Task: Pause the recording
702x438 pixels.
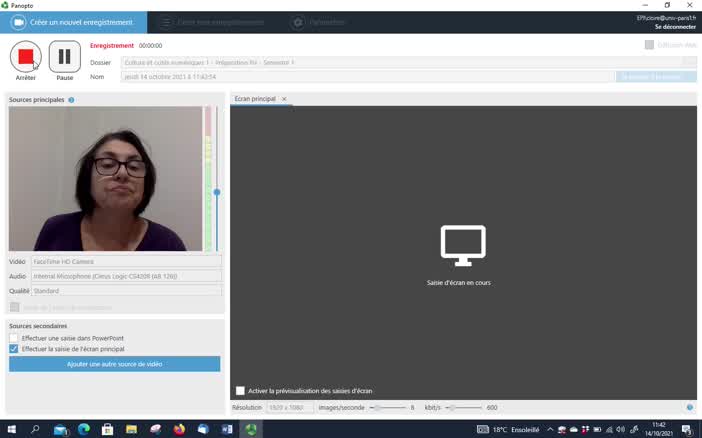Action: [x=64, y=57]
